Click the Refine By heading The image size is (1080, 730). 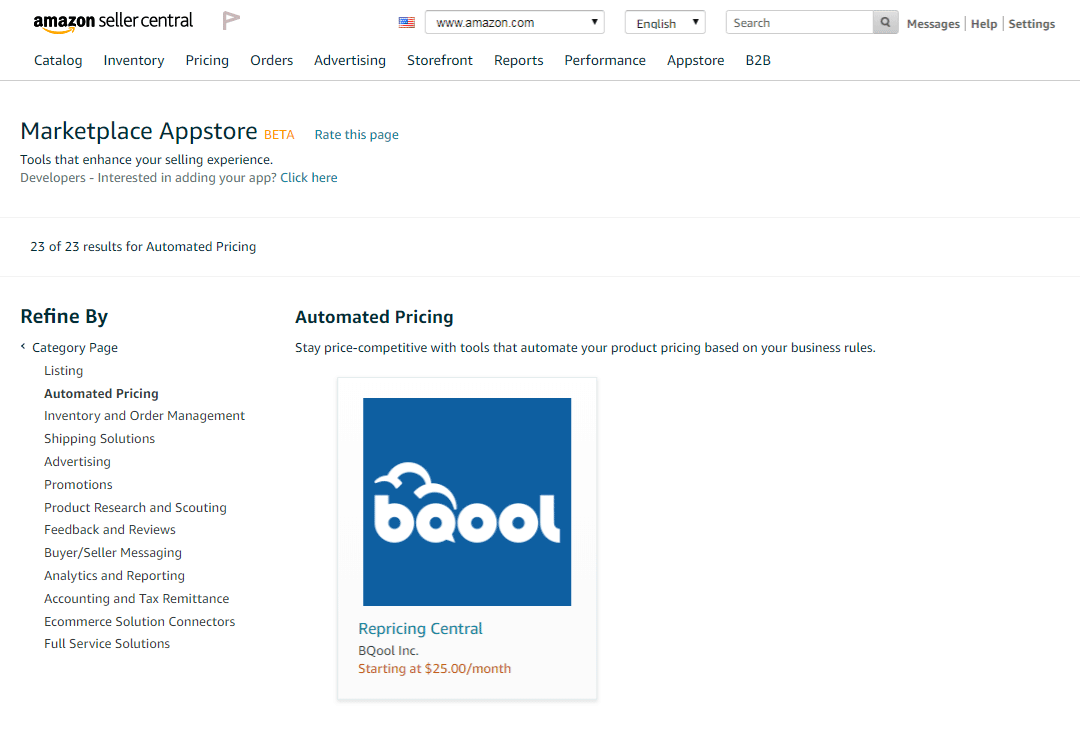[x=64, y=316]
